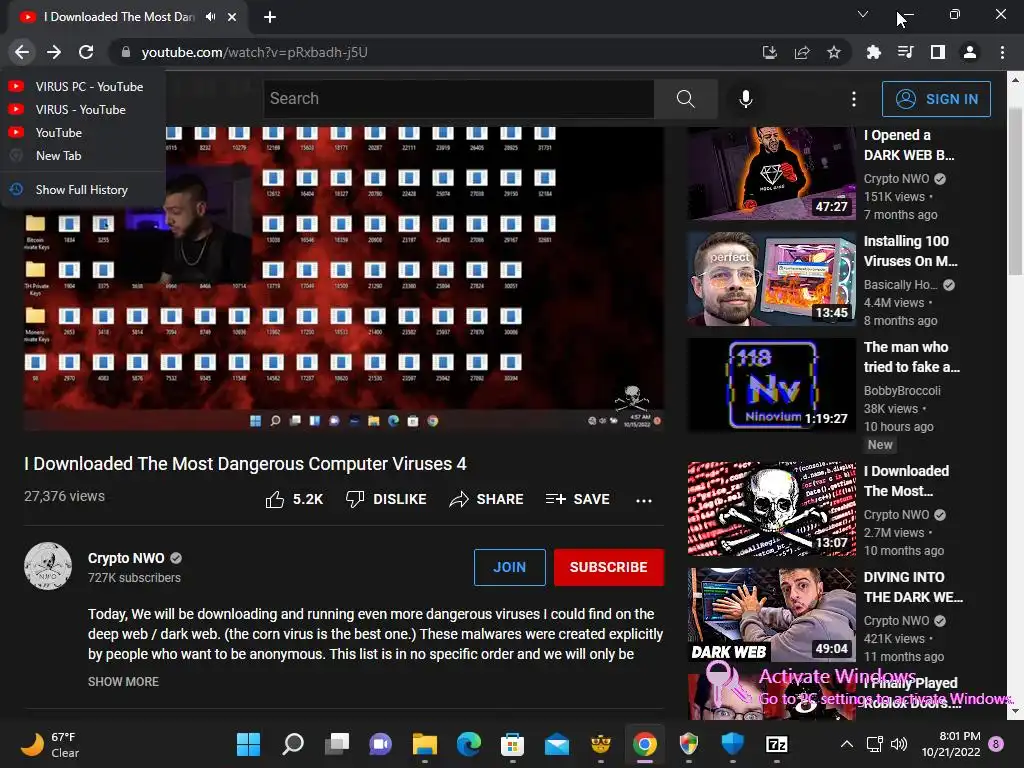Like the video with thumbs up
This screenshot has height=768, width=1024.
(294, 500)
